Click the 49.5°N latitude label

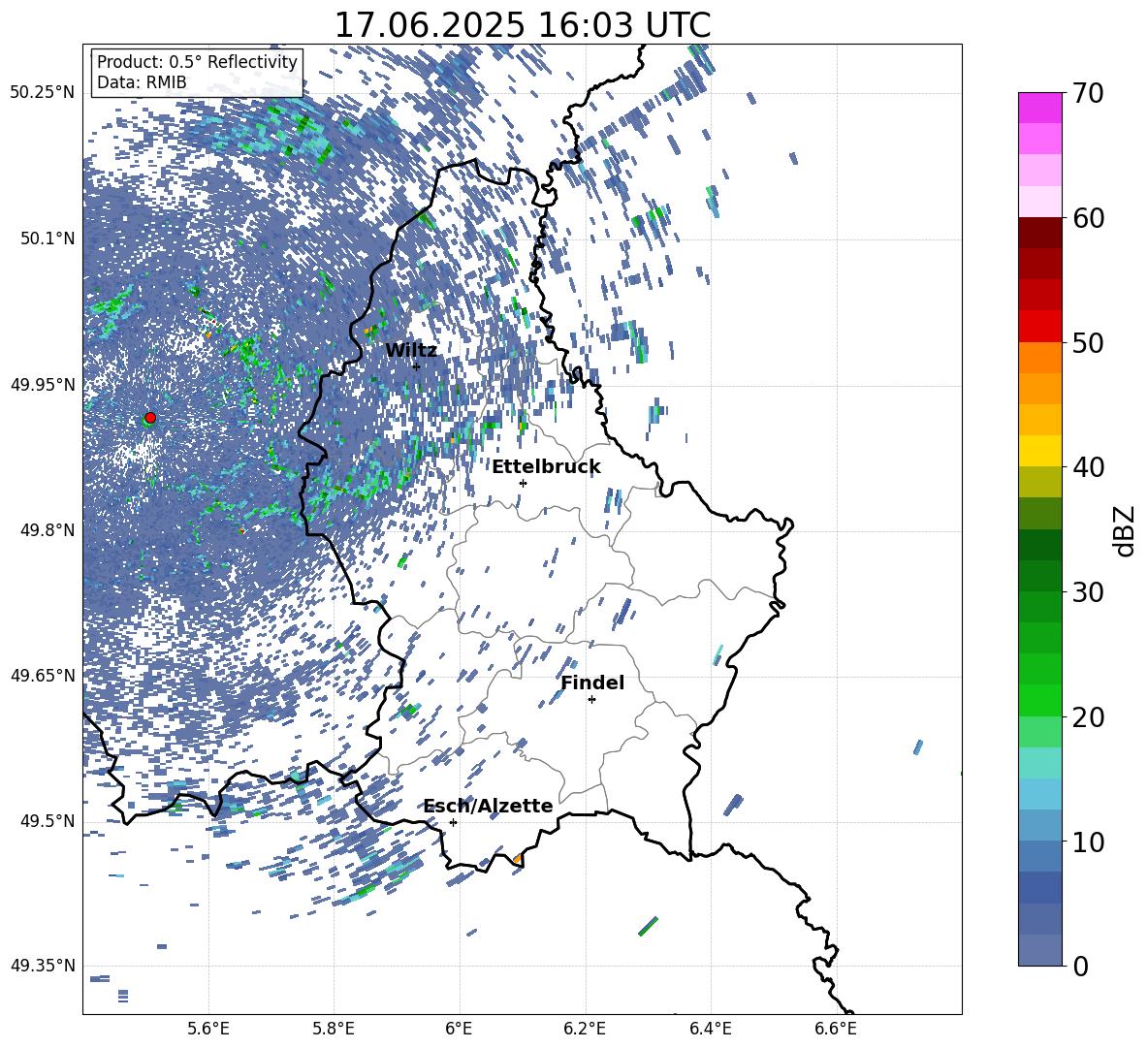pyautogui.click(x=47, y=821)
